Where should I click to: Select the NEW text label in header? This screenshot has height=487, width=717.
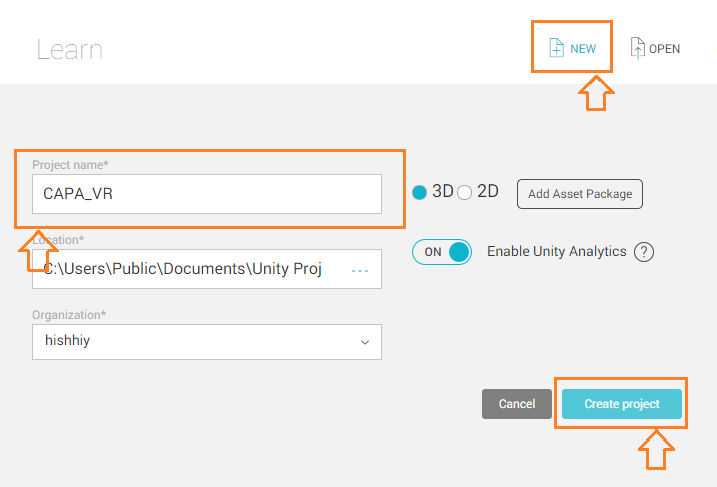pyautogui.click(x=583, y=49)
